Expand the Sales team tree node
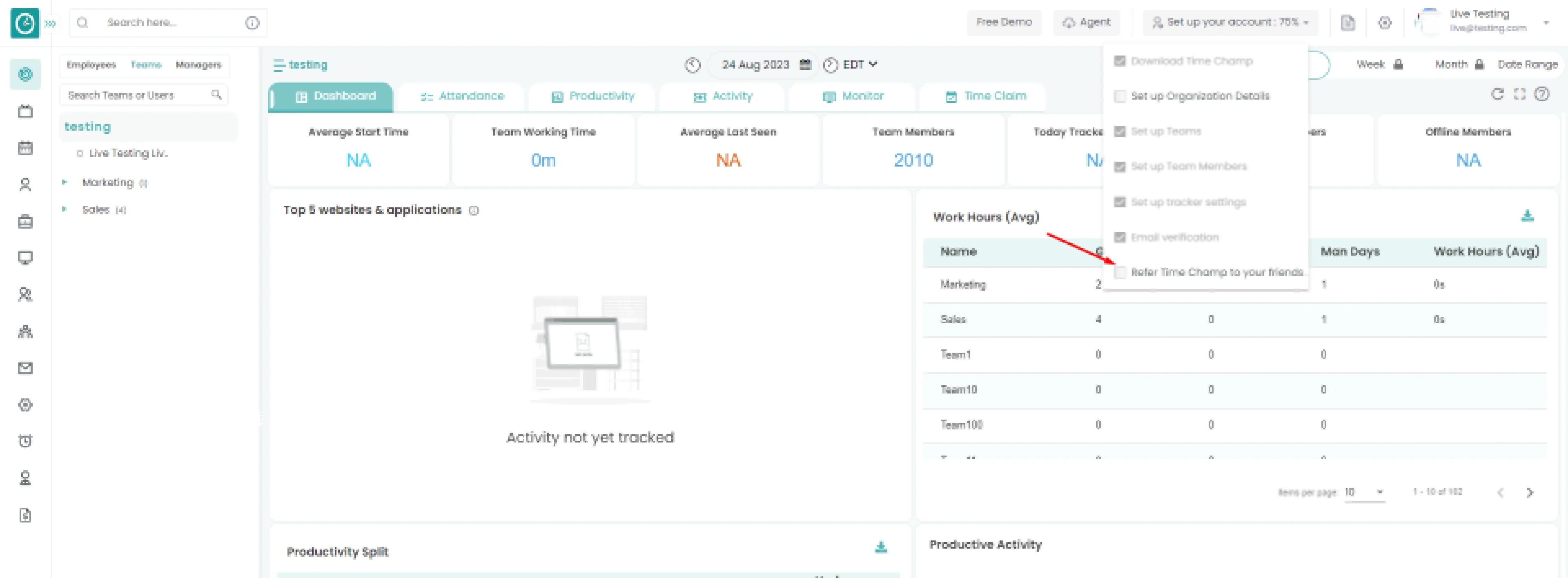Image resolution: width=1568 pixels, height=578 pixels. pyautogui.click(x=64, y=209)
